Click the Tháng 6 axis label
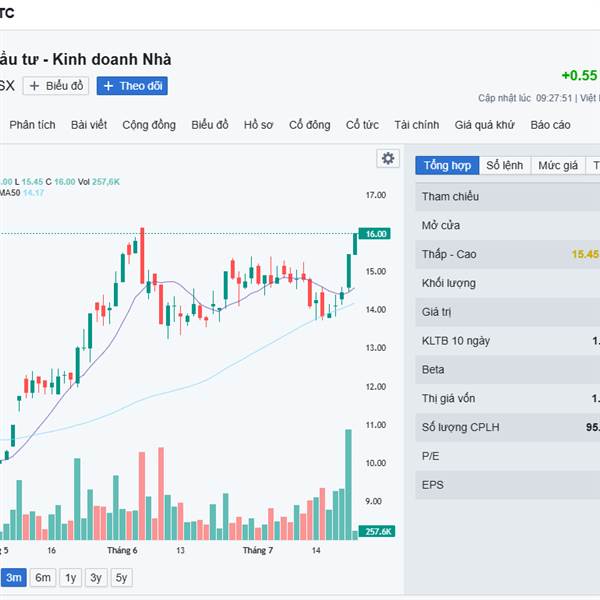This screenshot has height=600, width=600. pos(122,550)
